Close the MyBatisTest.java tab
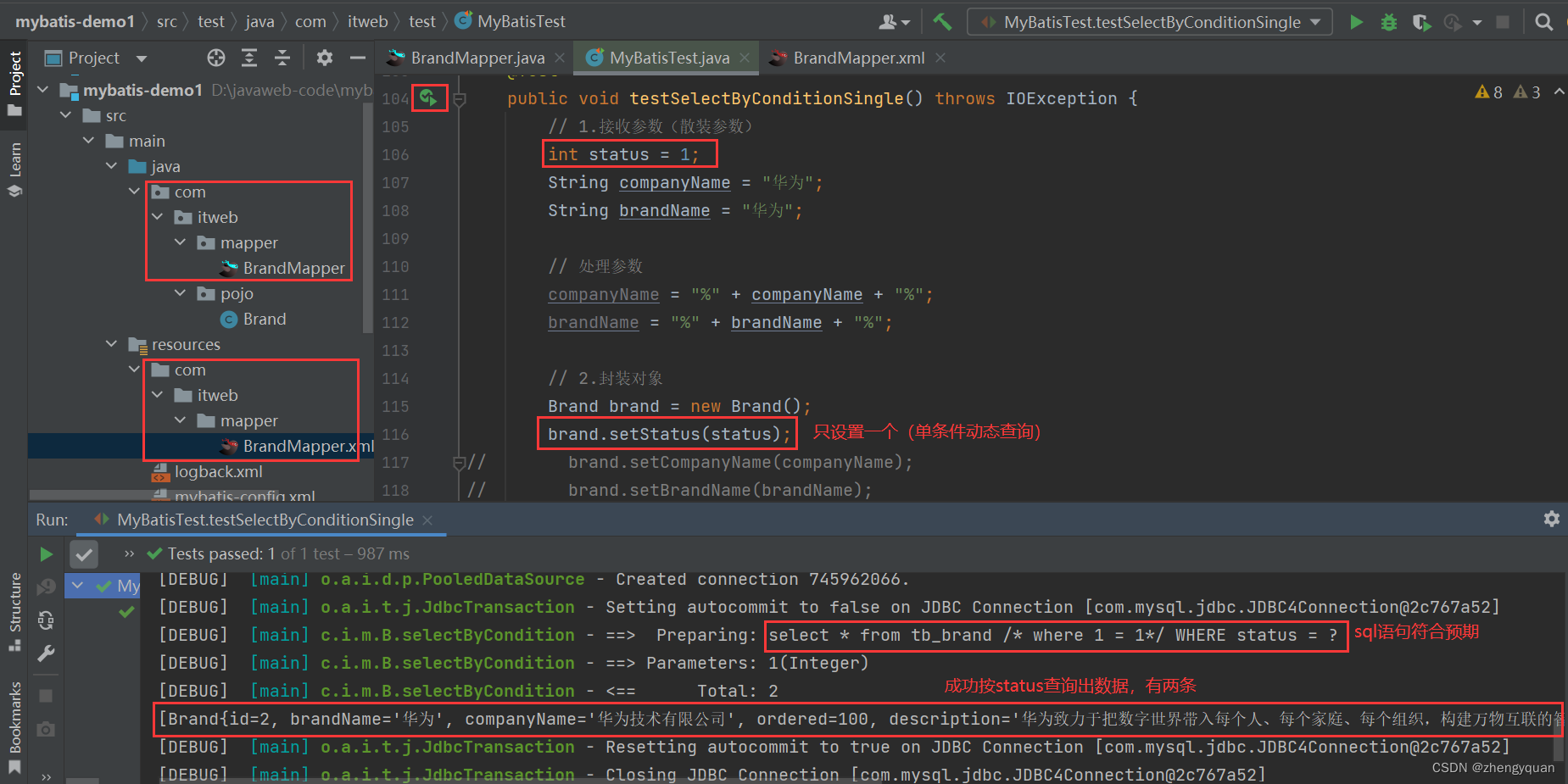1568x784 pixels. [x=745, y=58]
